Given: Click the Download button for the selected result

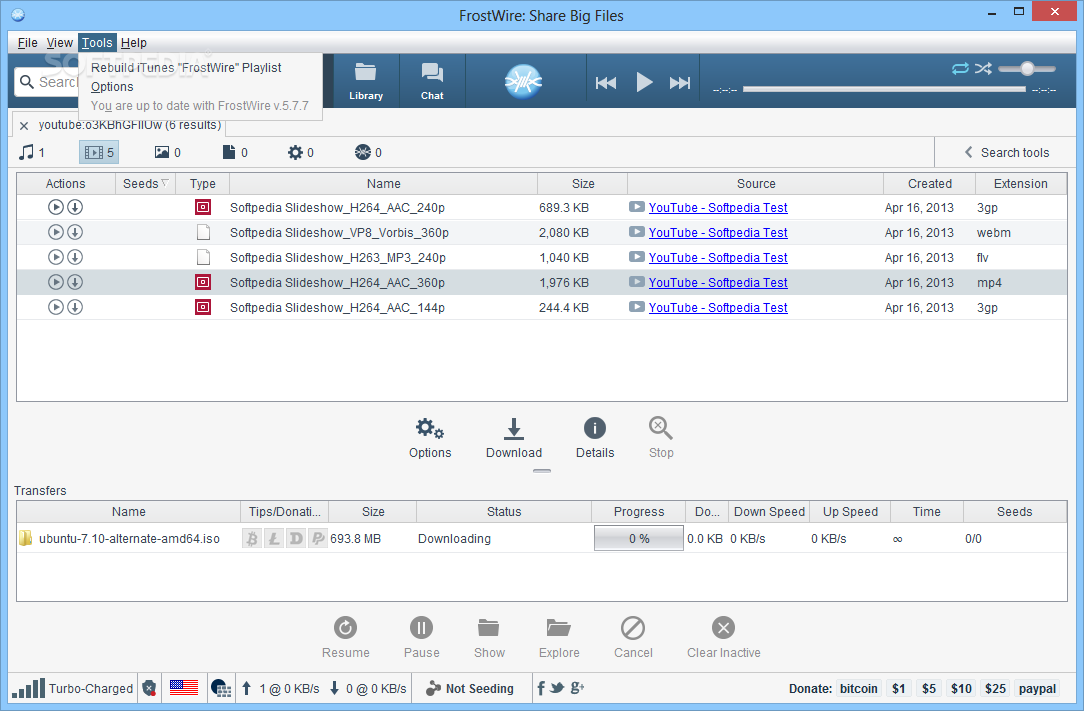Looking at the screenshot, I should coord(514,438).
